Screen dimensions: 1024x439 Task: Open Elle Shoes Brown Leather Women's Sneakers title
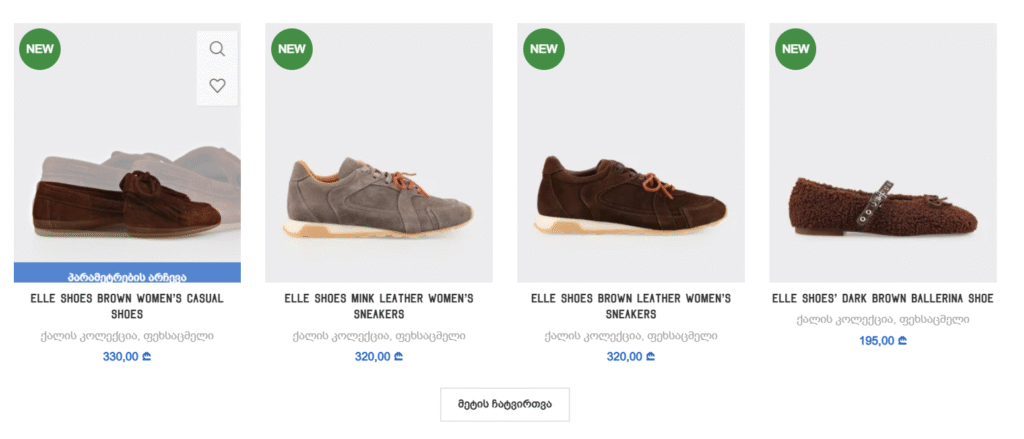click(630, 306)
